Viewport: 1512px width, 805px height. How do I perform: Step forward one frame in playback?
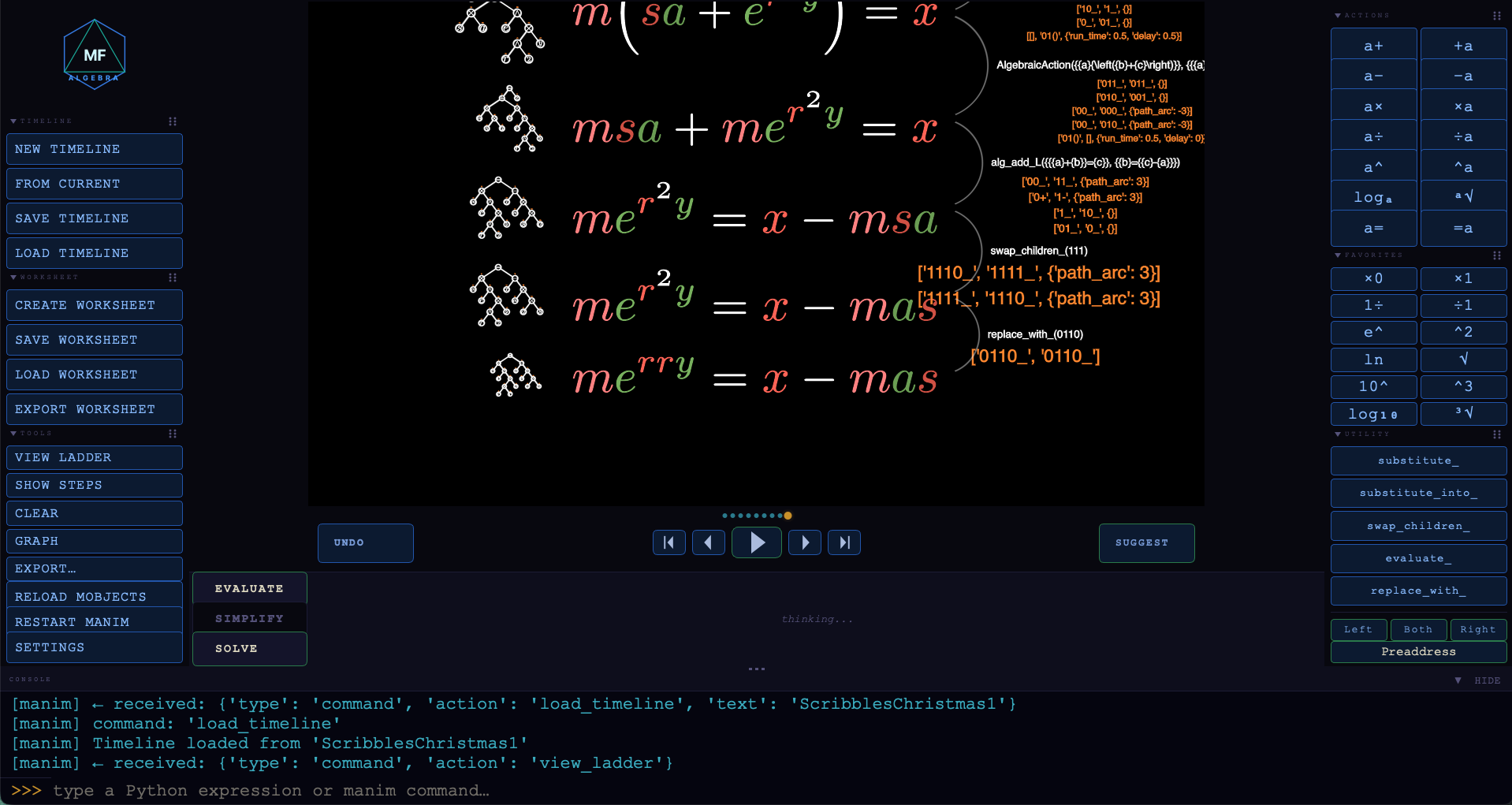click(x=805, y=542)
